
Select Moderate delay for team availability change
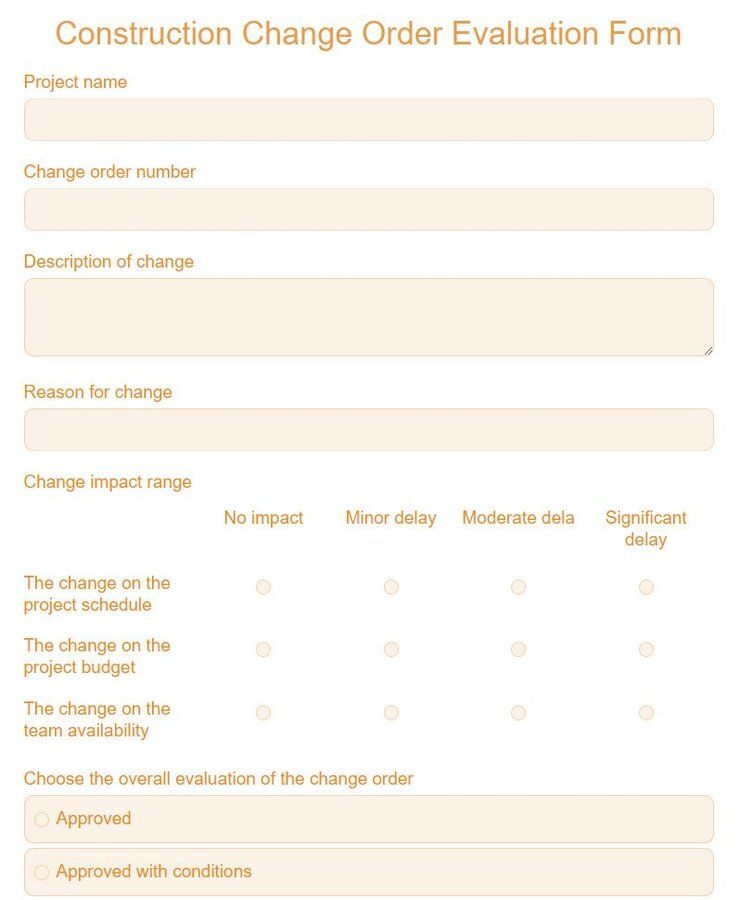[518, 713]
